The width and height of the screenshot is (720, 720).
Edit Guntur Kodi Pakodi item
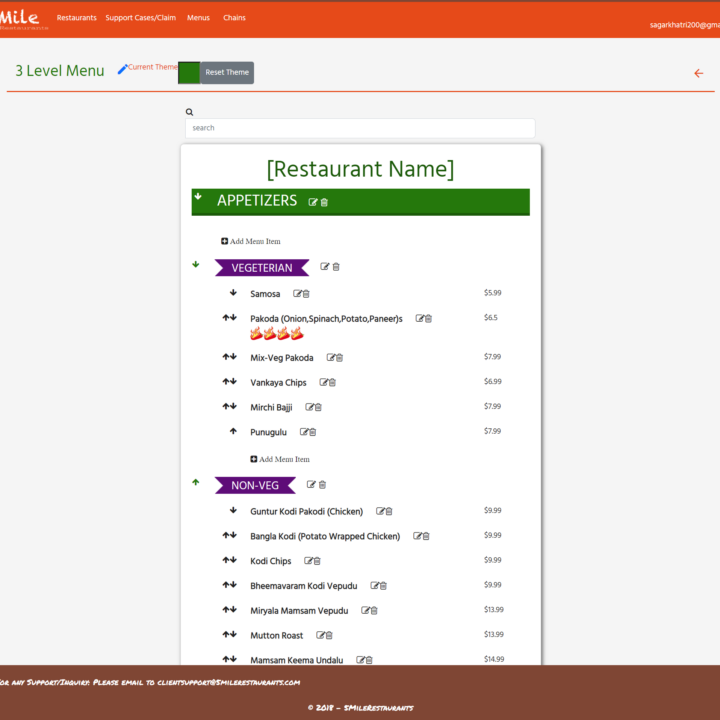pos(380,511)
